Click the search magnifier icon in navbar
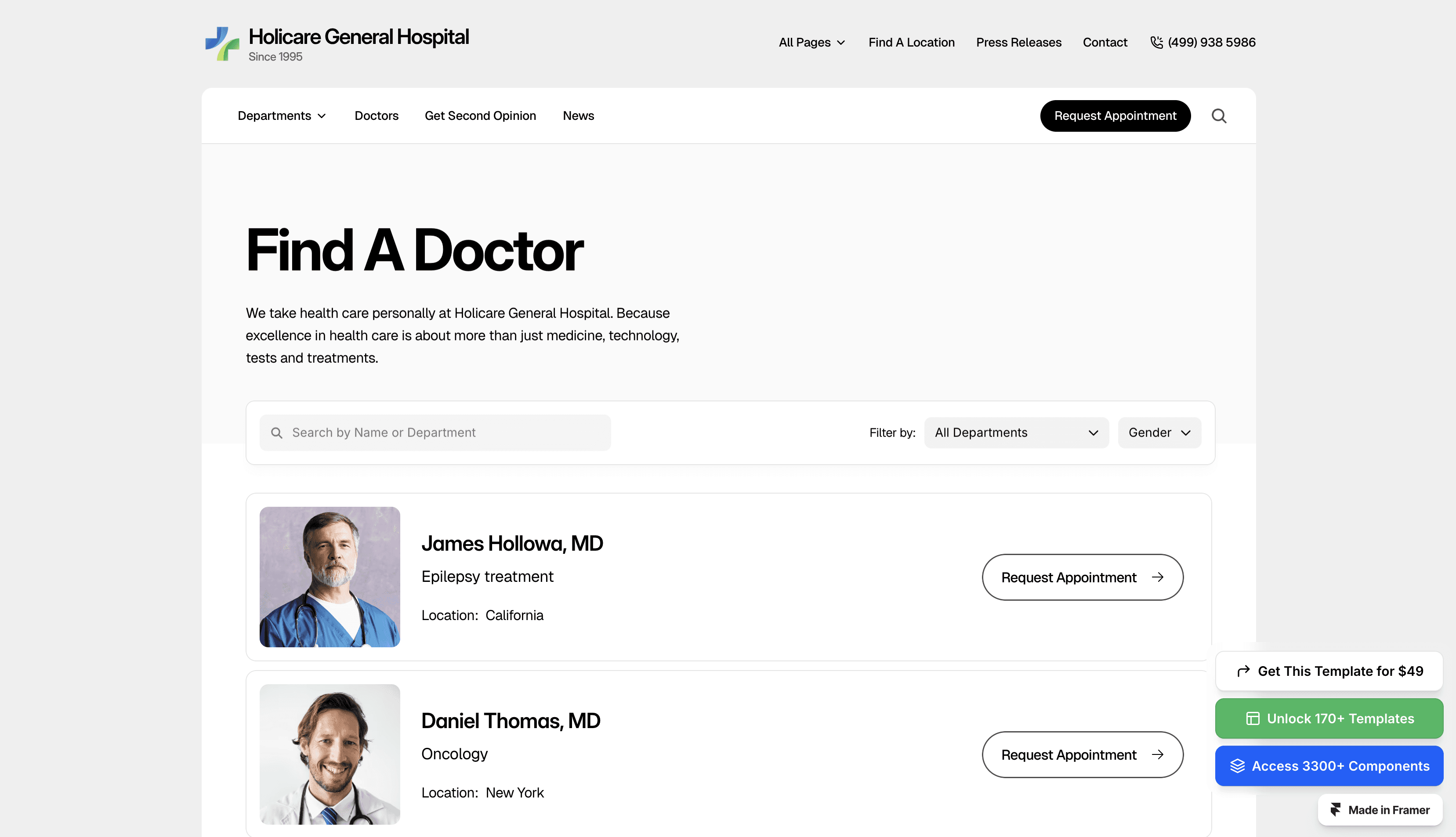This screenshot has height=837, width=1456. (1218, 115)
